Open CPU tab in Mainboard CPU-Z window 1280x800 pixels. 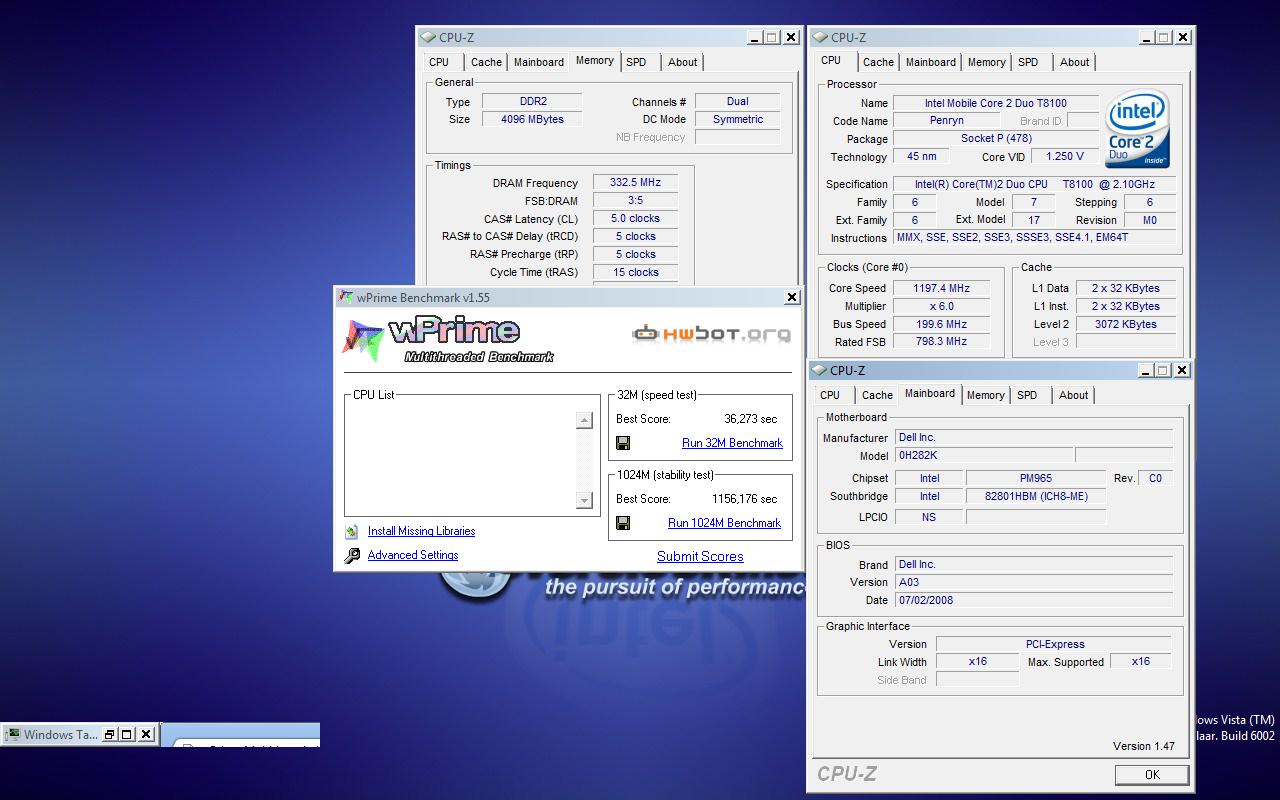[x=830, y=395]
